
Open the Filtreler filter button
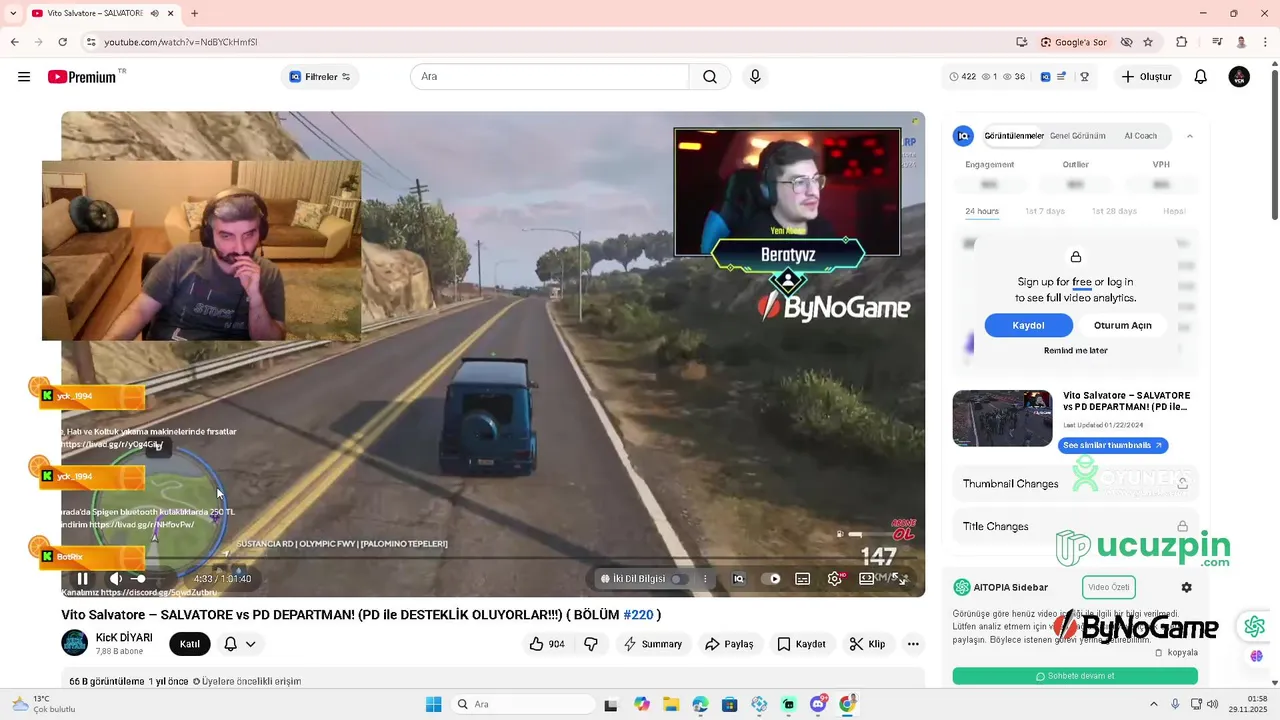320,77
